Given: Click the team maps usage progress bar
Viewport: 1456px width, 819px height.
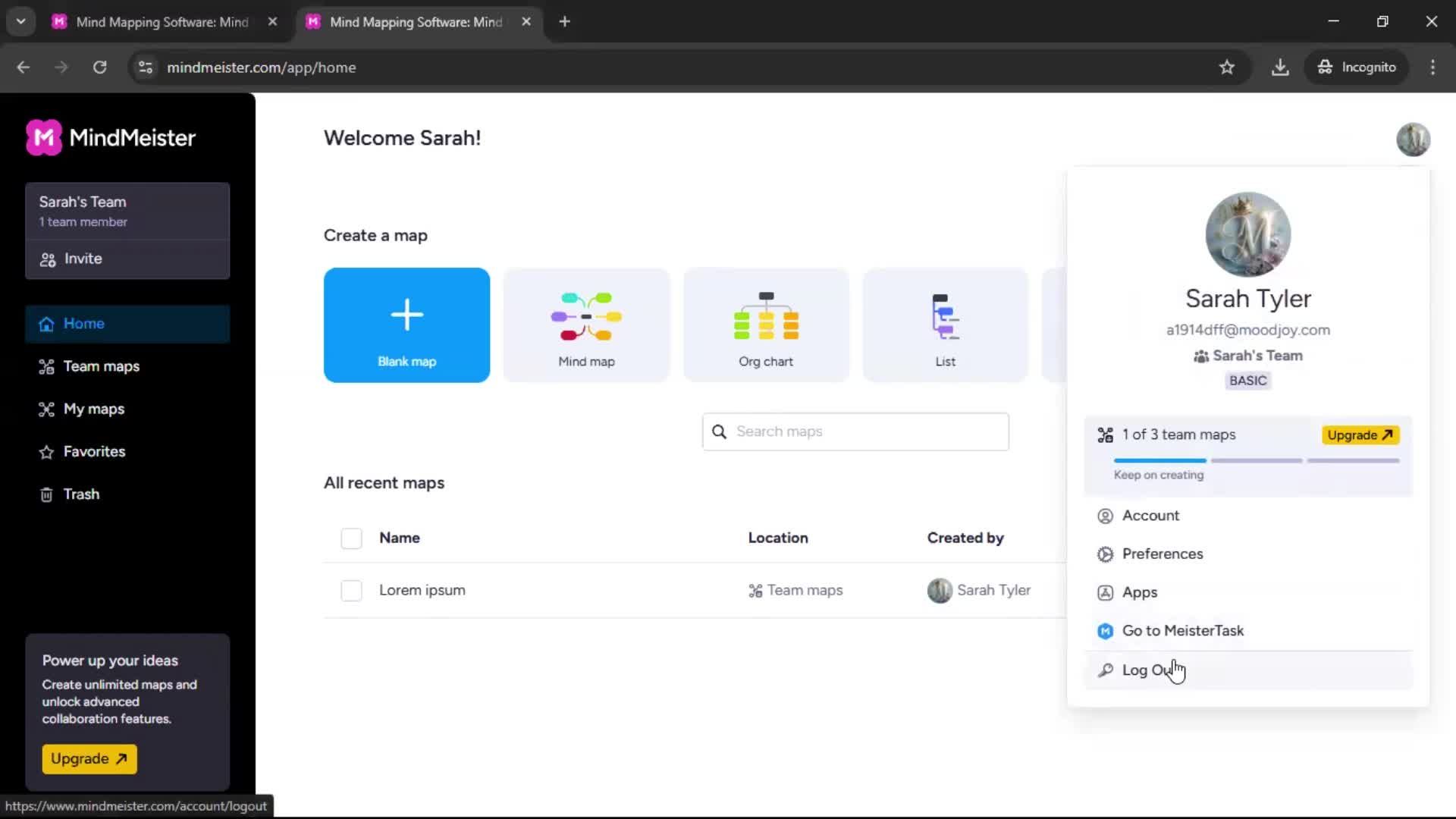Looking at the screenshot, I should [1257, 460].
